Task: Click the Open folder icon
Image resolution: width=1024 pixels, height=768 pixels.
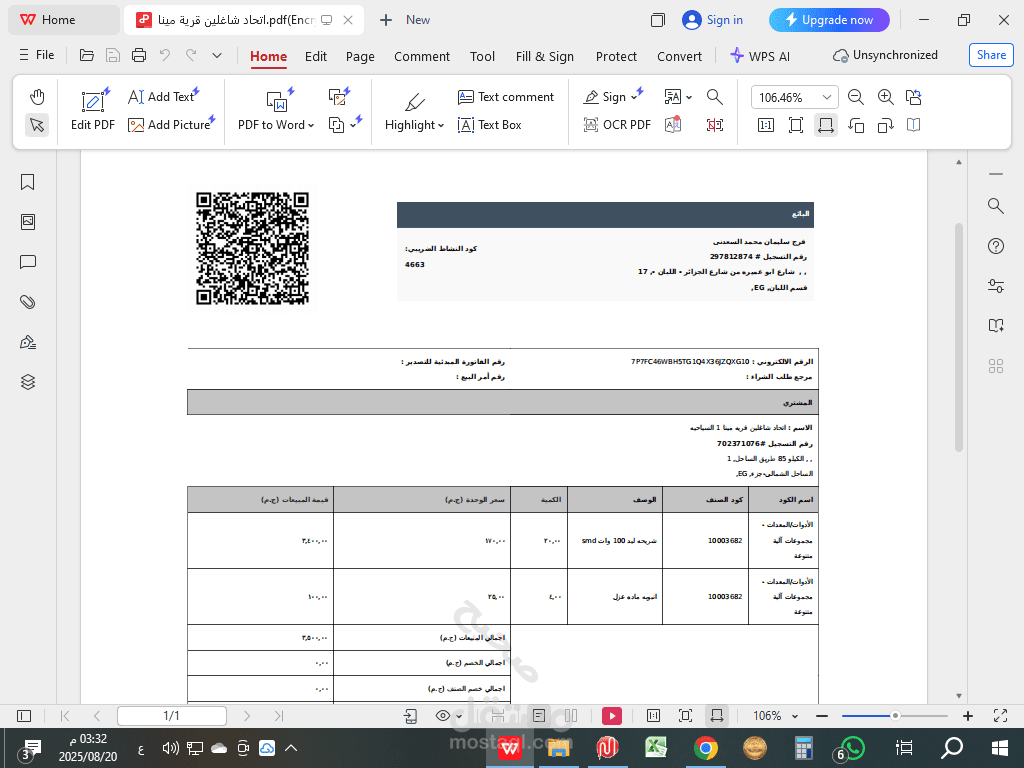Action: tap(86, 56)
